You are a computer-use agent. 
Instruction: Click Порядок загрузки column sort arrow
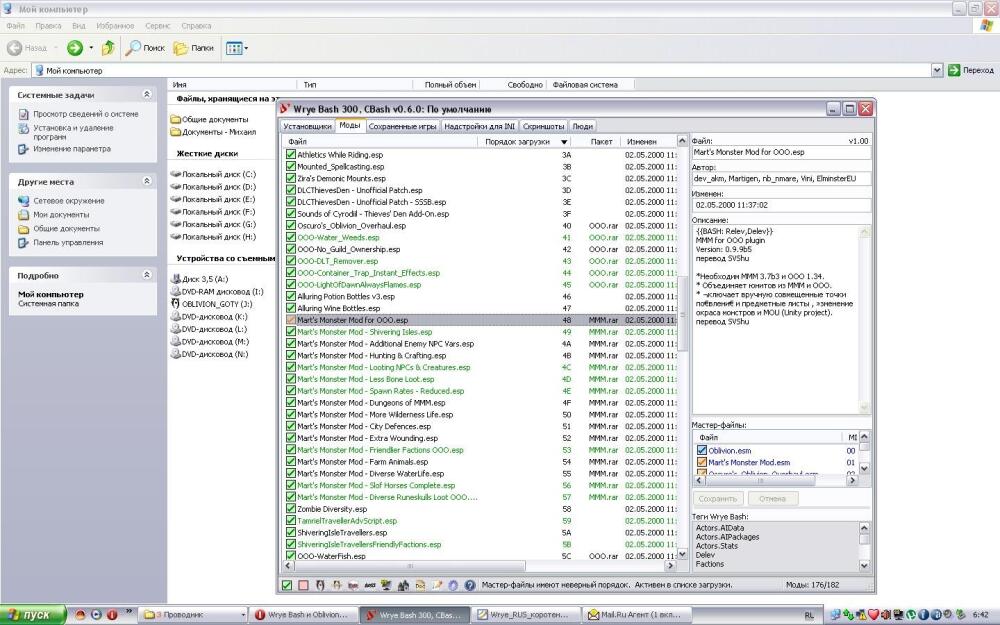pyautogui.click(x=564, y=142)
